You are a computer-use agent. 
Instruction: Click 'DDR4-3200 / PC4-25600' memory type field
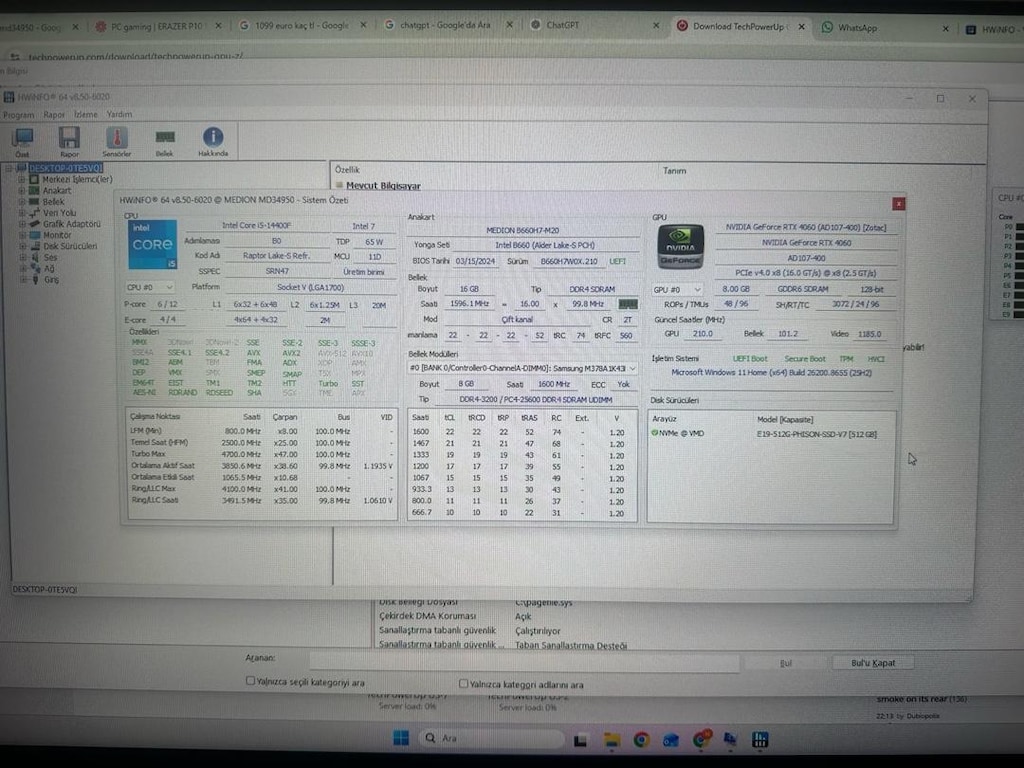pyautogui.click(x=536, y=400)
